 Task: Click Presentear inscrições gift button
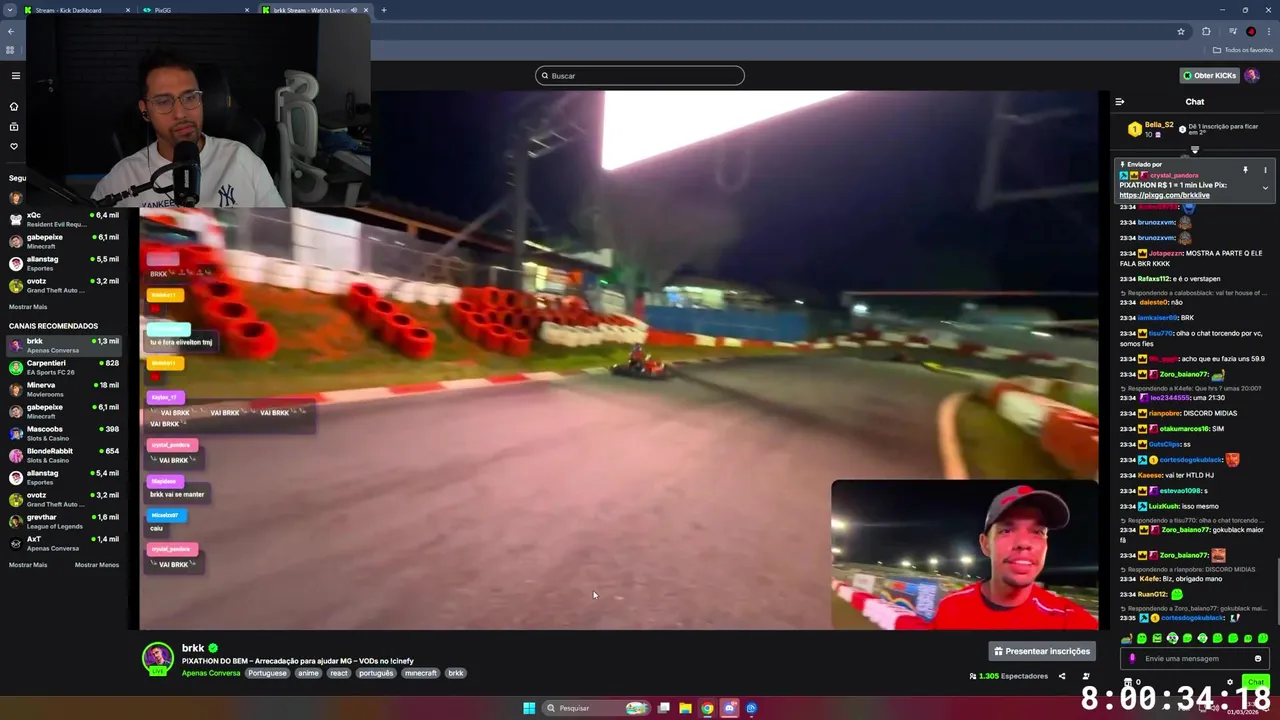[x=1042, y=651]
